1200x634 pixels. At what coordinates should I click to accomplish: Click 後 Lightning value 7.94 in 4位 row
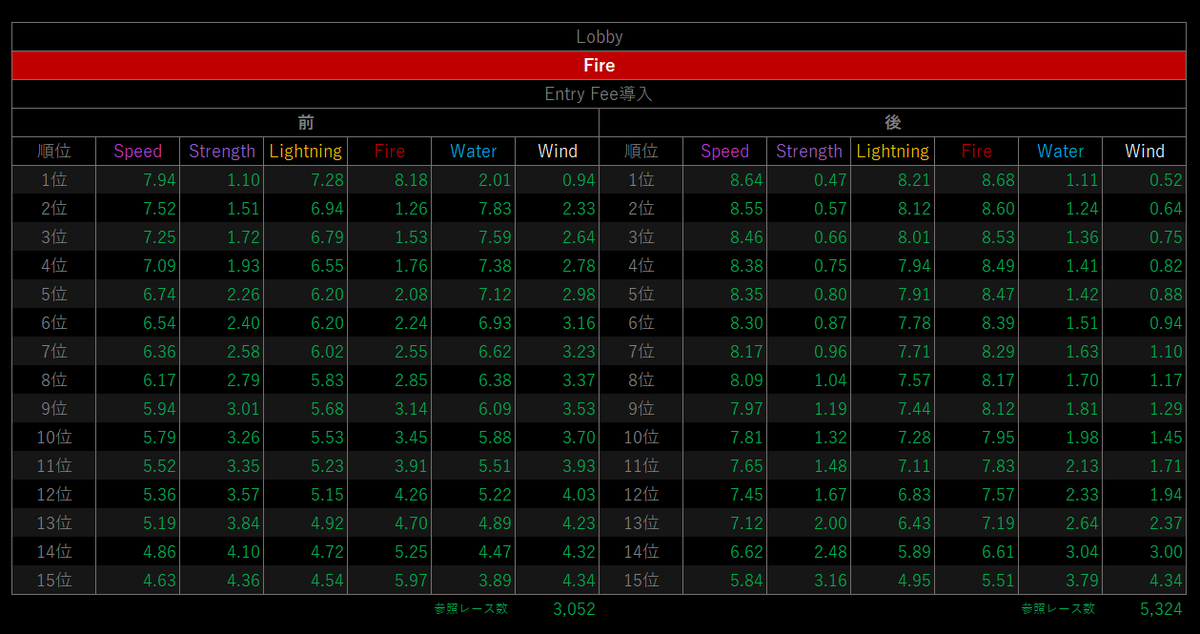[x=913, y=266]
